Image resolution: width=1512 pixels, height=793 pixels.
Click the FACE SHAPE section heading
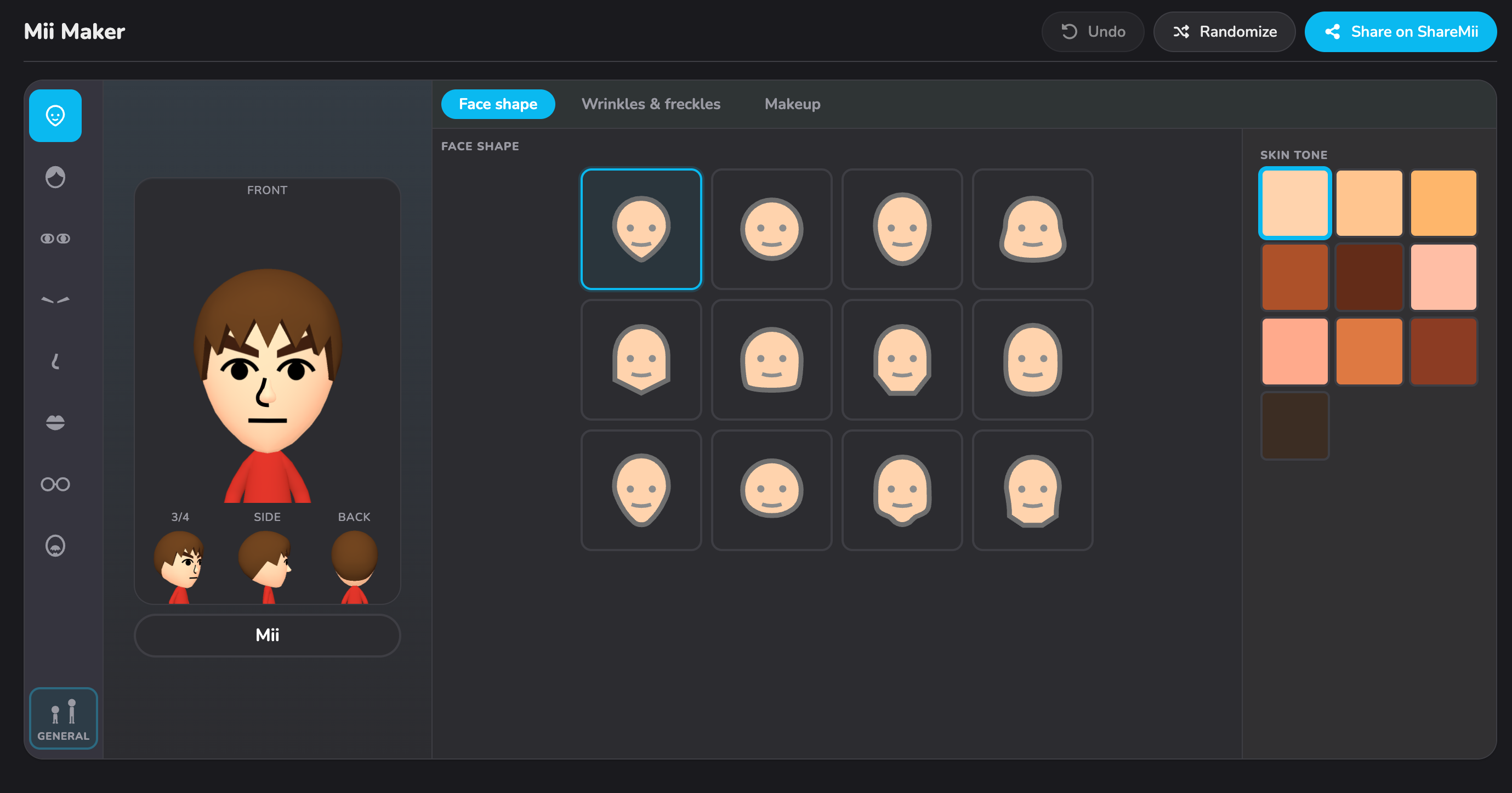480,146
